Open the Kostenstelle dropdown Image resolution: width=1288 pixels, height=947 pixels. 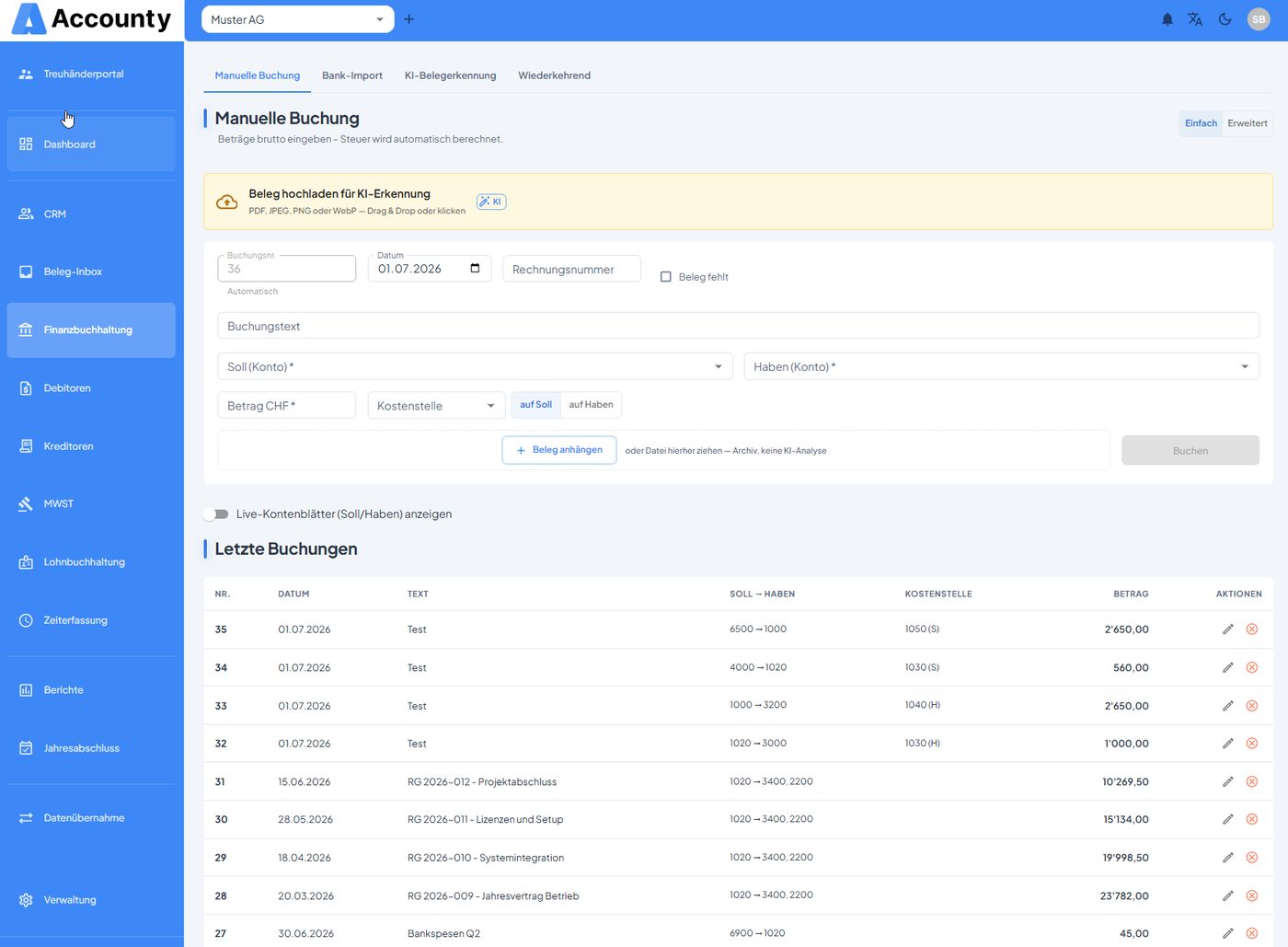coord(436,406)
